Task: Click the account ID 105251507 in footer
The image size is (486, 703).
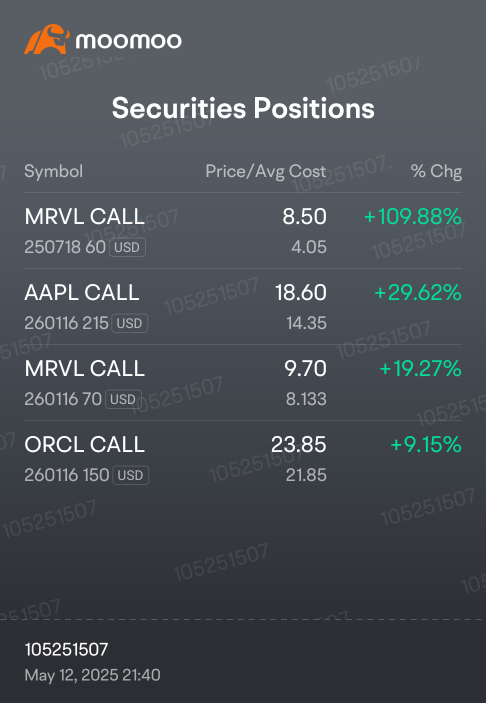Action: pos(66,649)
